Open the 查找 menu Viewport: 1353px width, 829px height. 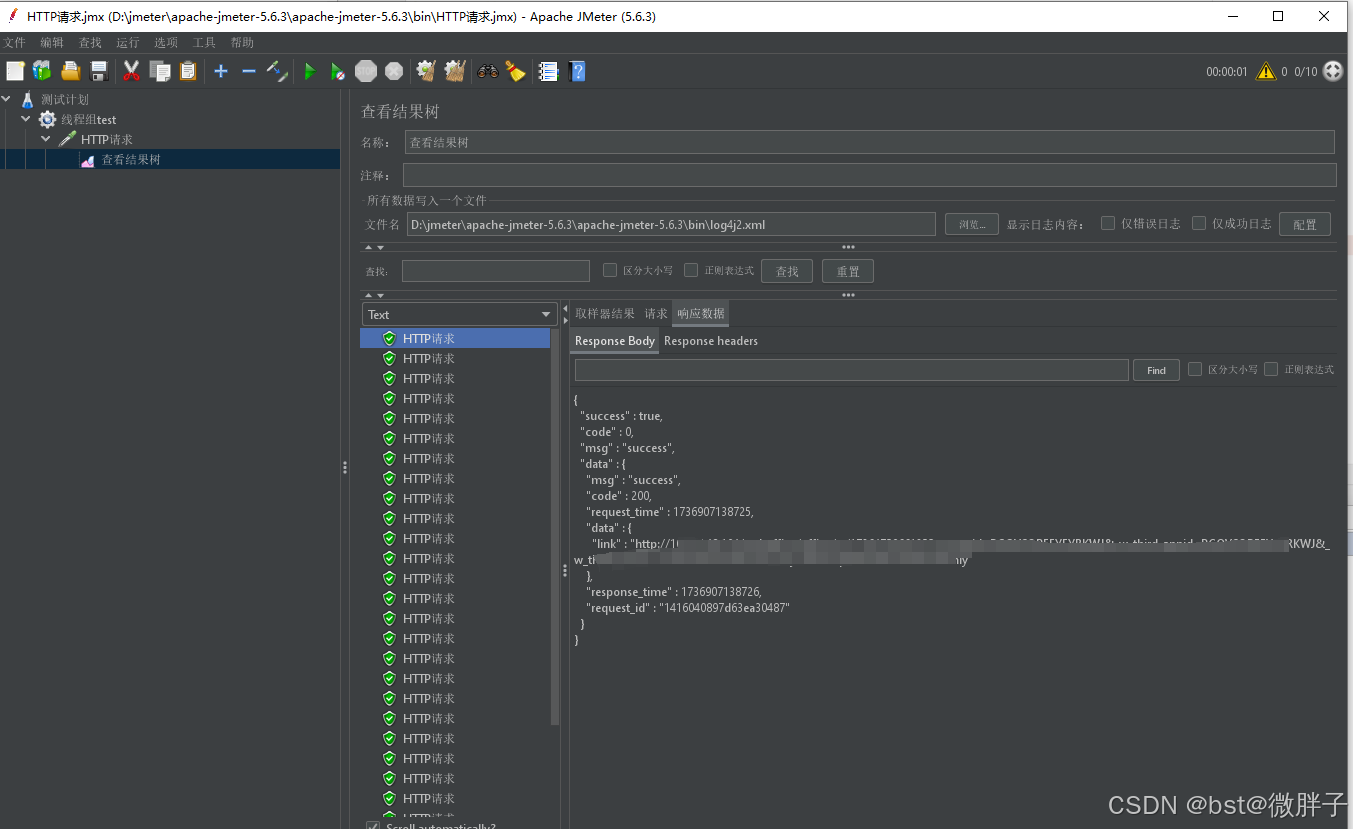(x=90, y=43)
